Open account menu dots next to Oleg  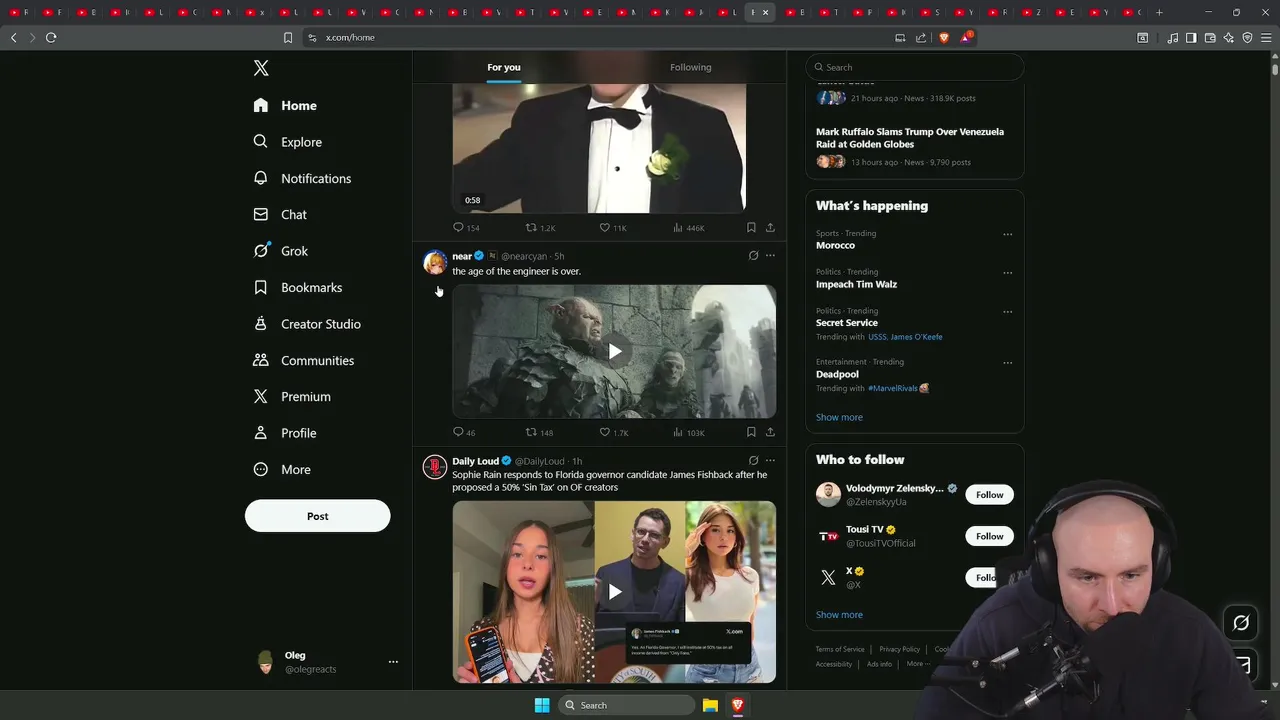tap(393, 662)
